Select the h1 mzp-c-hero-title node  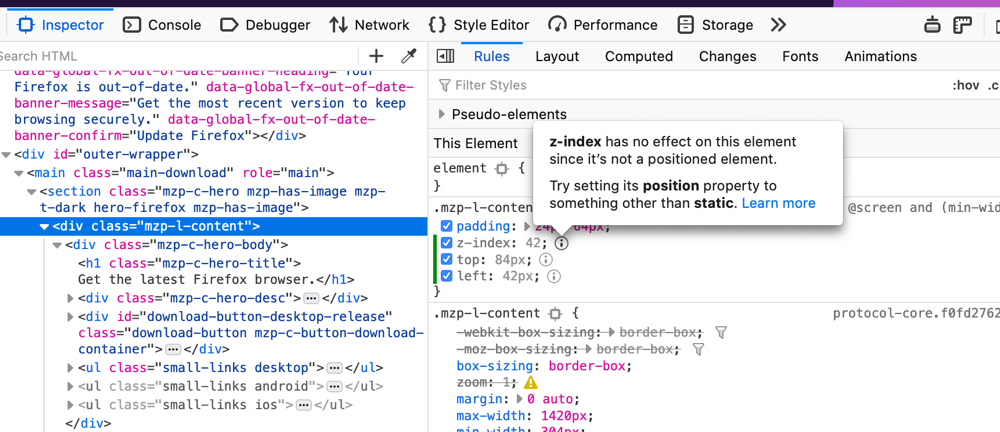189,263
